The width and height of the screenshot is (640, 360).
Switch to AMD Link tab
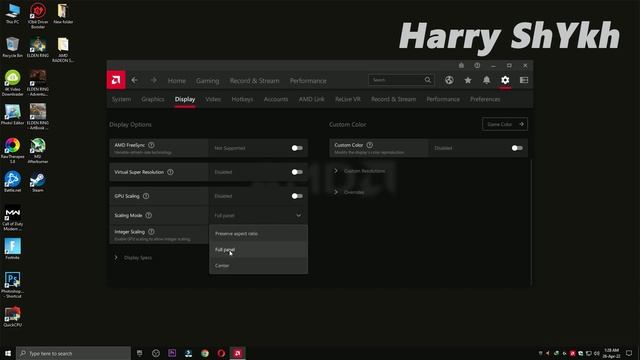pyautogui.click(x=311, y=99)
